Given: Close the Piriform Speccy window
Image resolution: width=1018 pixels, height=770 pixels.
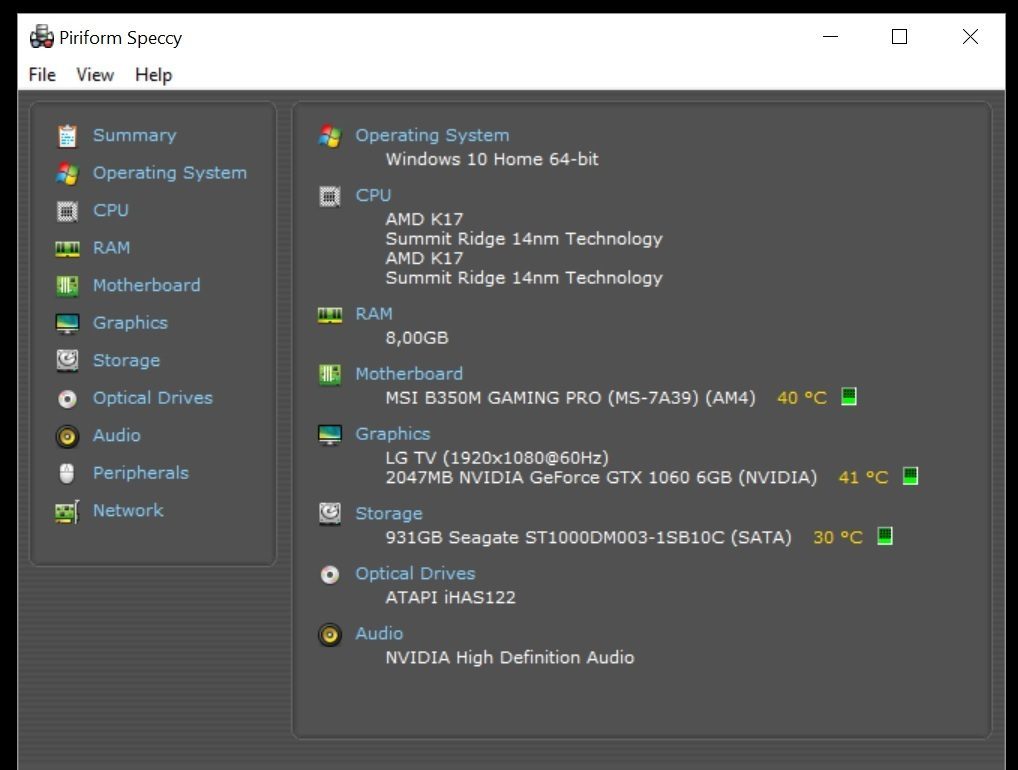Looking at the screenshot, I should pos(970,37).
